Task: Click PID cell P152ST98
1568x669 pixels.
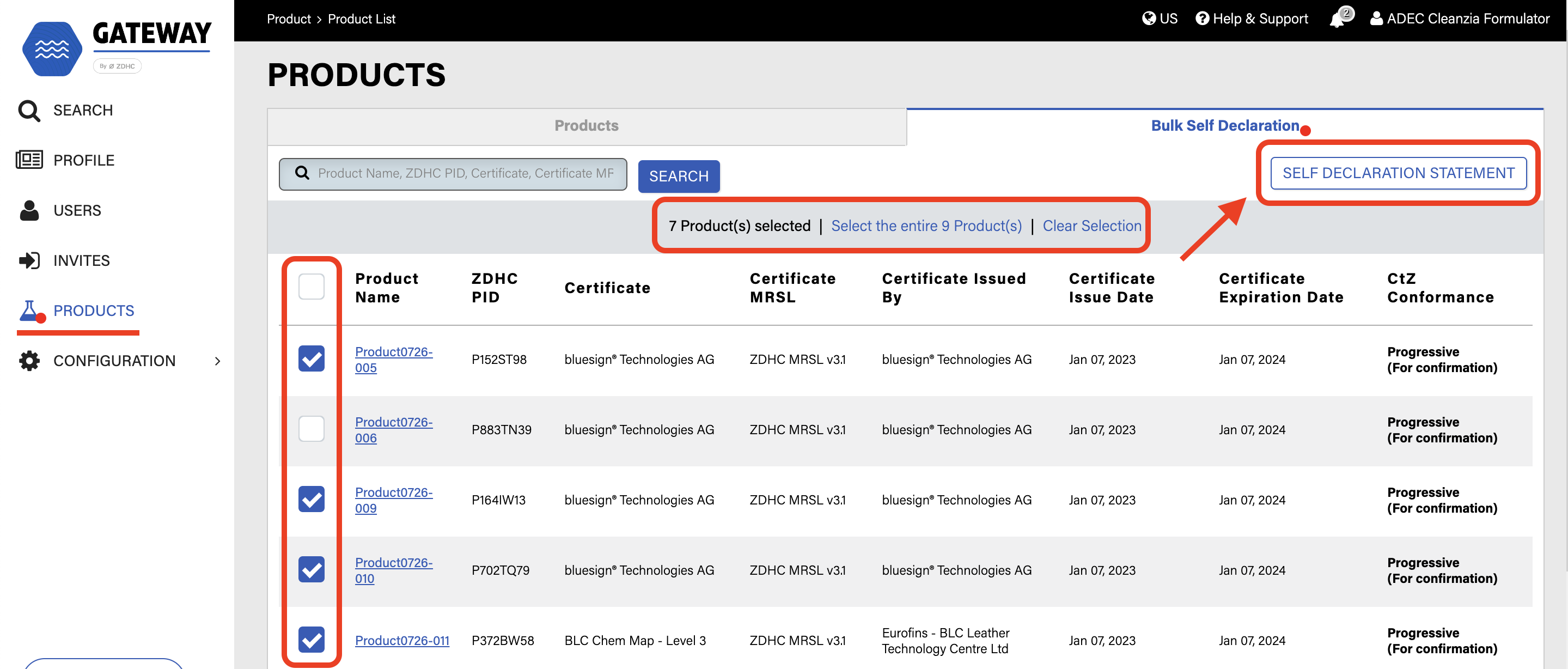Action: tap(498, 359)
